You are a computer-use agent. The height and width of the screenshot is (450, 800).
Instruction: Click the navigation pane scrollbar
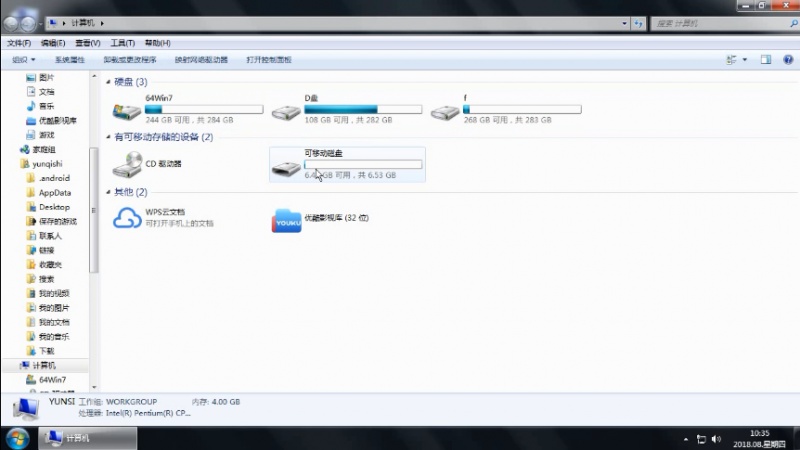[94, 211]
